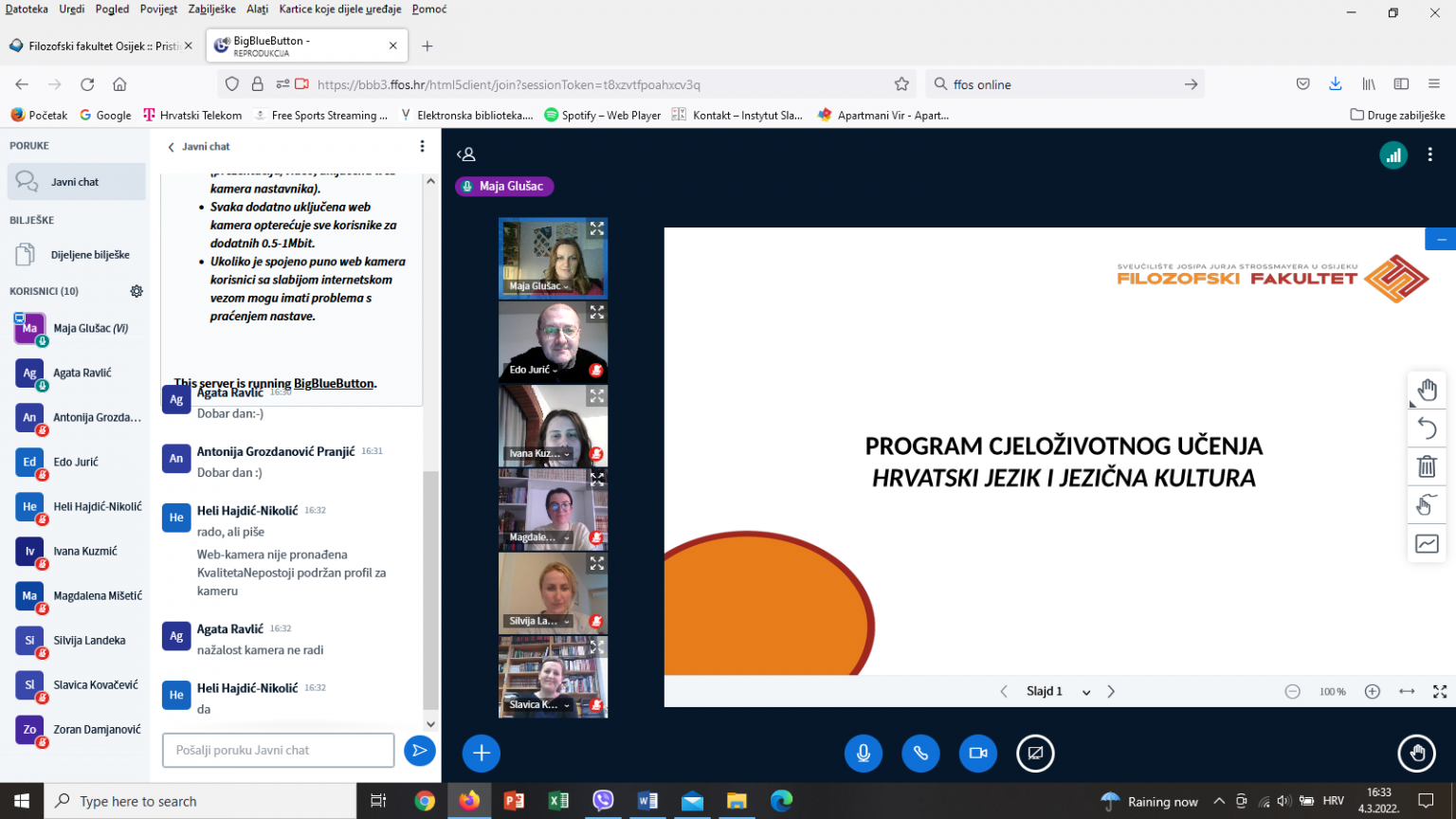Mute the microphone

864,754
